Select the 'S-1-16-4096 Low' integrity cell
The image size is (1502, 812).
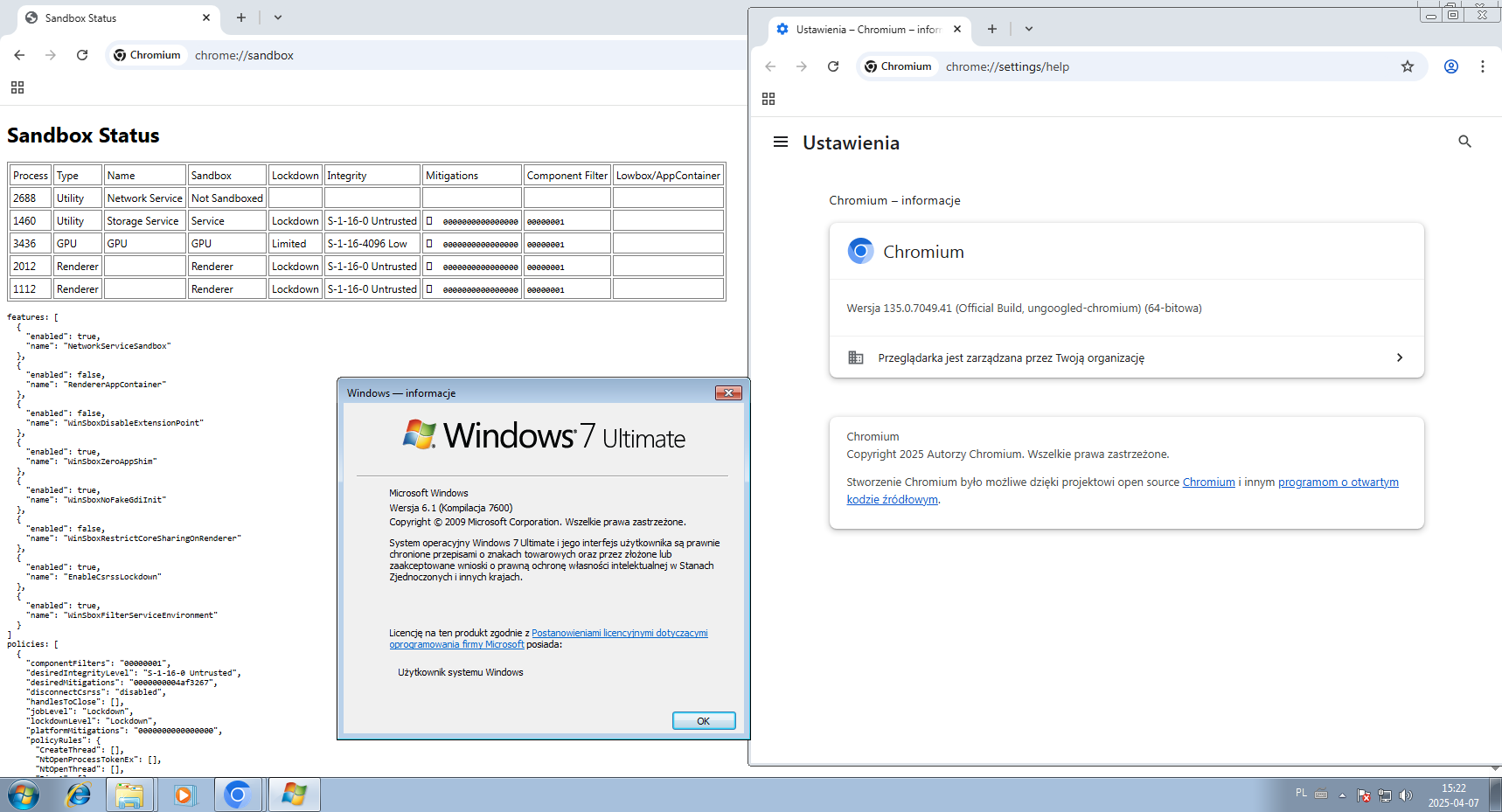coord(372,244)
